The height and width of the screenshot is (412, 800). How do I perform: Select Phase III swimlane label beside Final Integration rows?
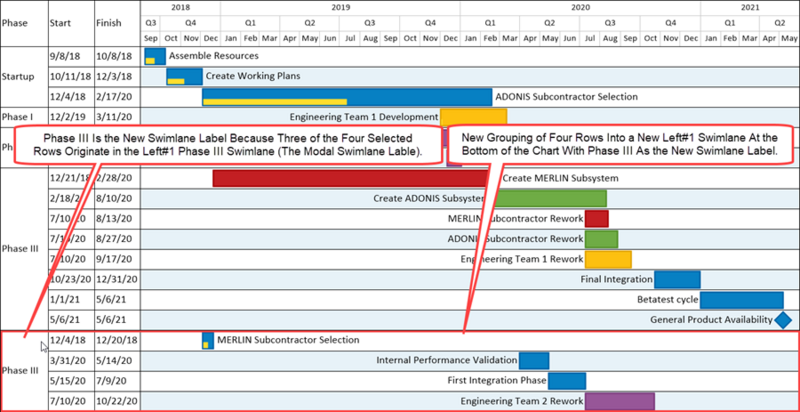click(x=20, y=249)
